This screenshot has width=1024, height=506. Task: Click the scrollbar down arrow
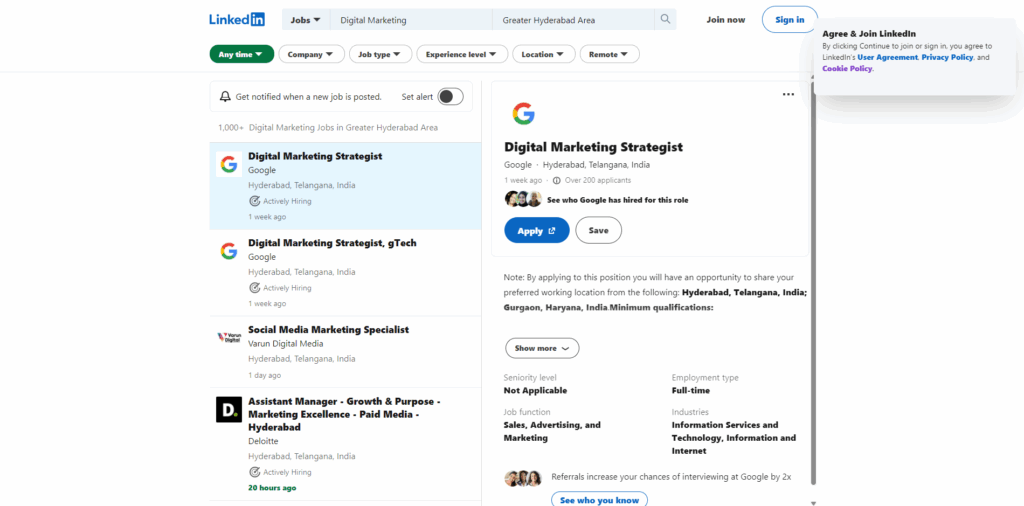click(x=813, y=503)
